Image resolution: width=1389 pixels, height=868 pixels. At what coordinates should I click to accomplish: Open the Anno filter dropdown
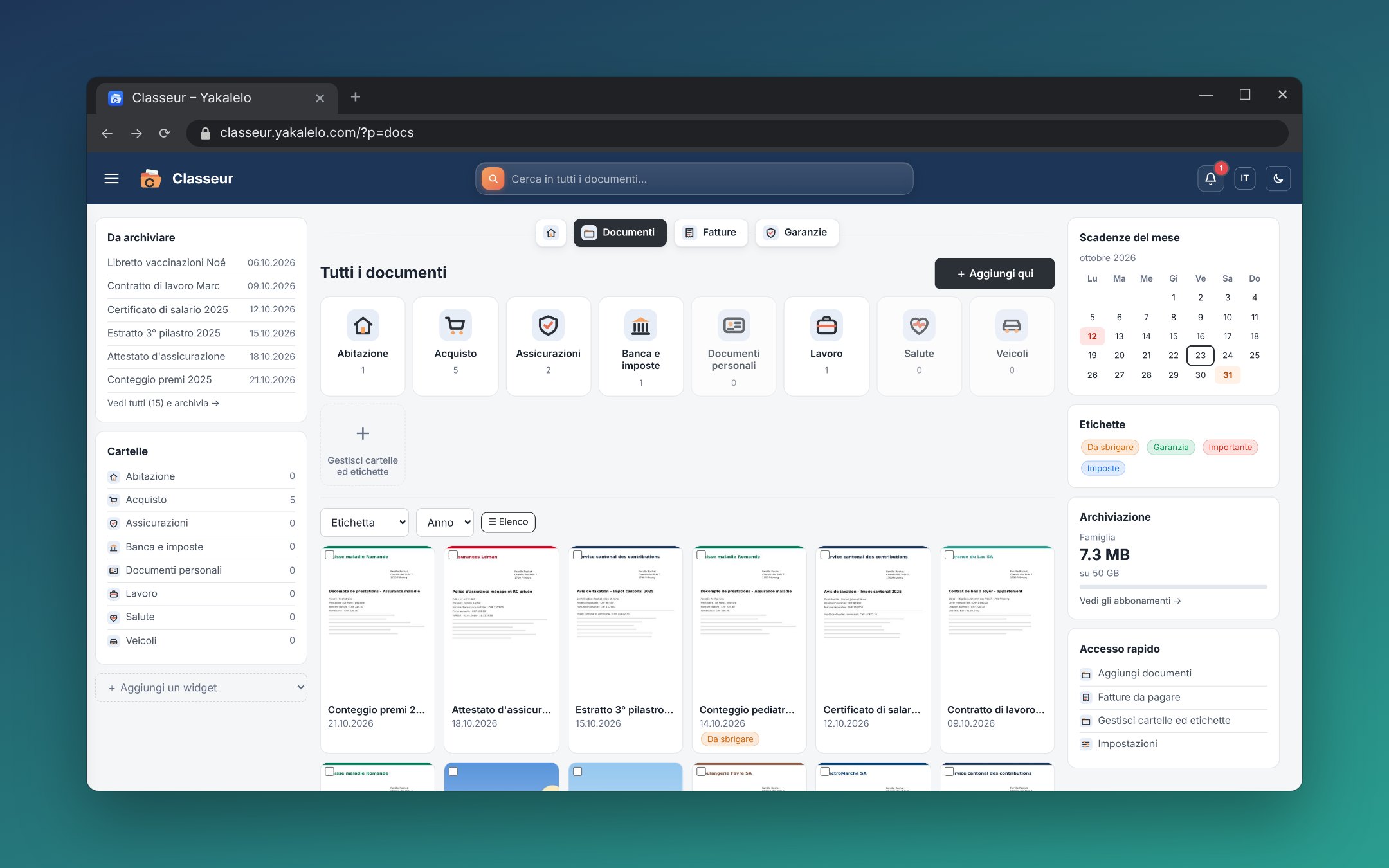tap(445, 522)
